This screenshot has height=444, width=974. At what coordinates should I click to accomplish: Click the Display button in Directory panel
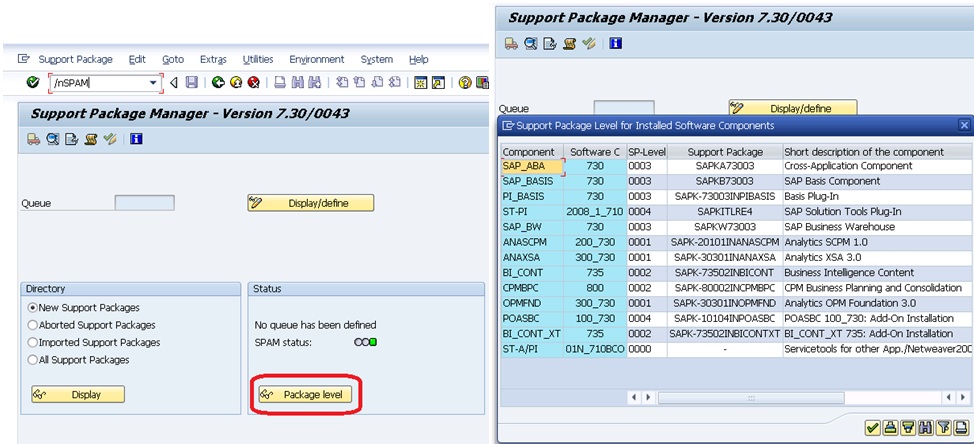[78, 394]
